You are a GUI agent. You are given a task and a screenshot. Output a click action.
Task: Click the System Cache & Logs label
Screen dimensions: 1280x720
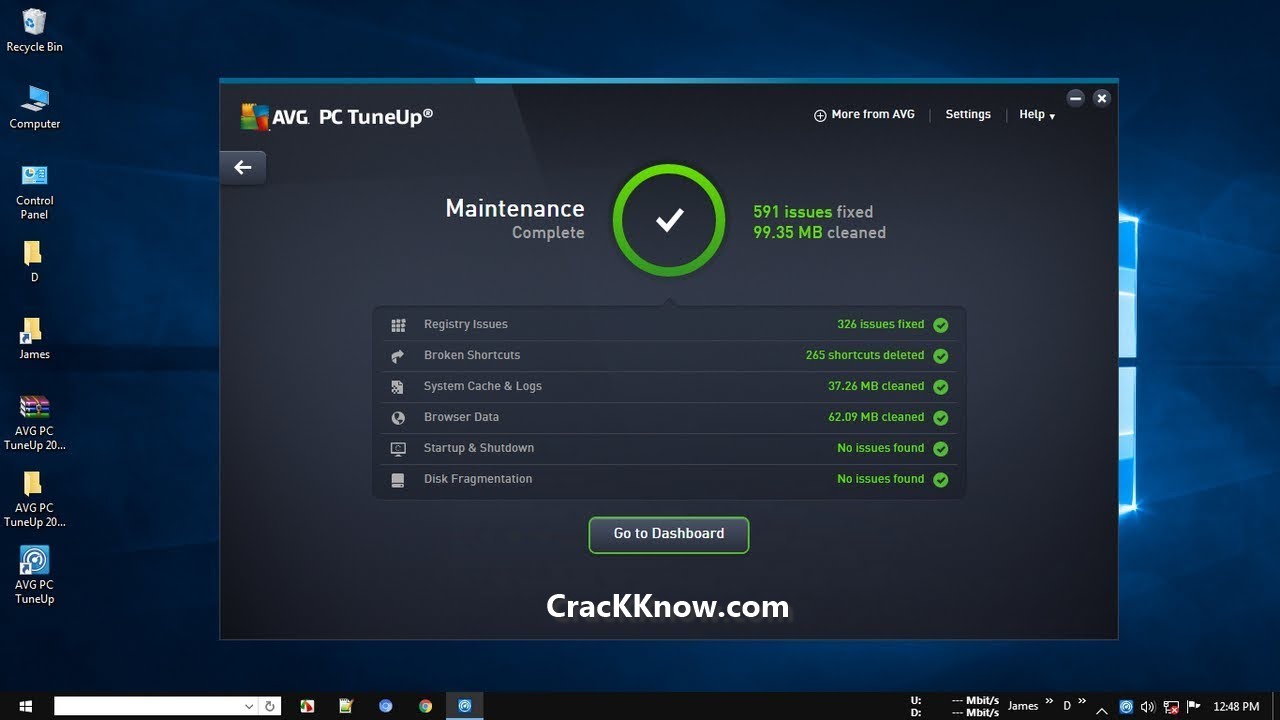click(x=483, y=387)
